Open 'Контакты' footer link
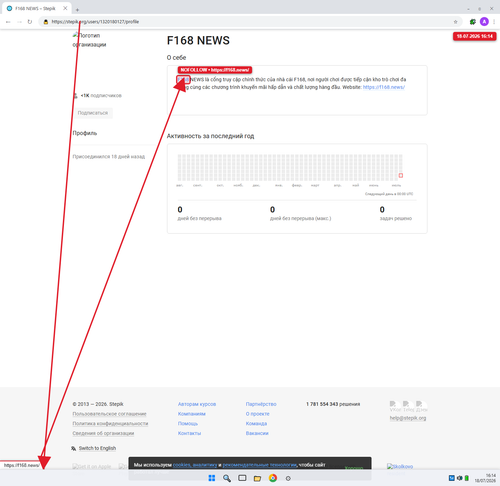 tap(189, 433)
